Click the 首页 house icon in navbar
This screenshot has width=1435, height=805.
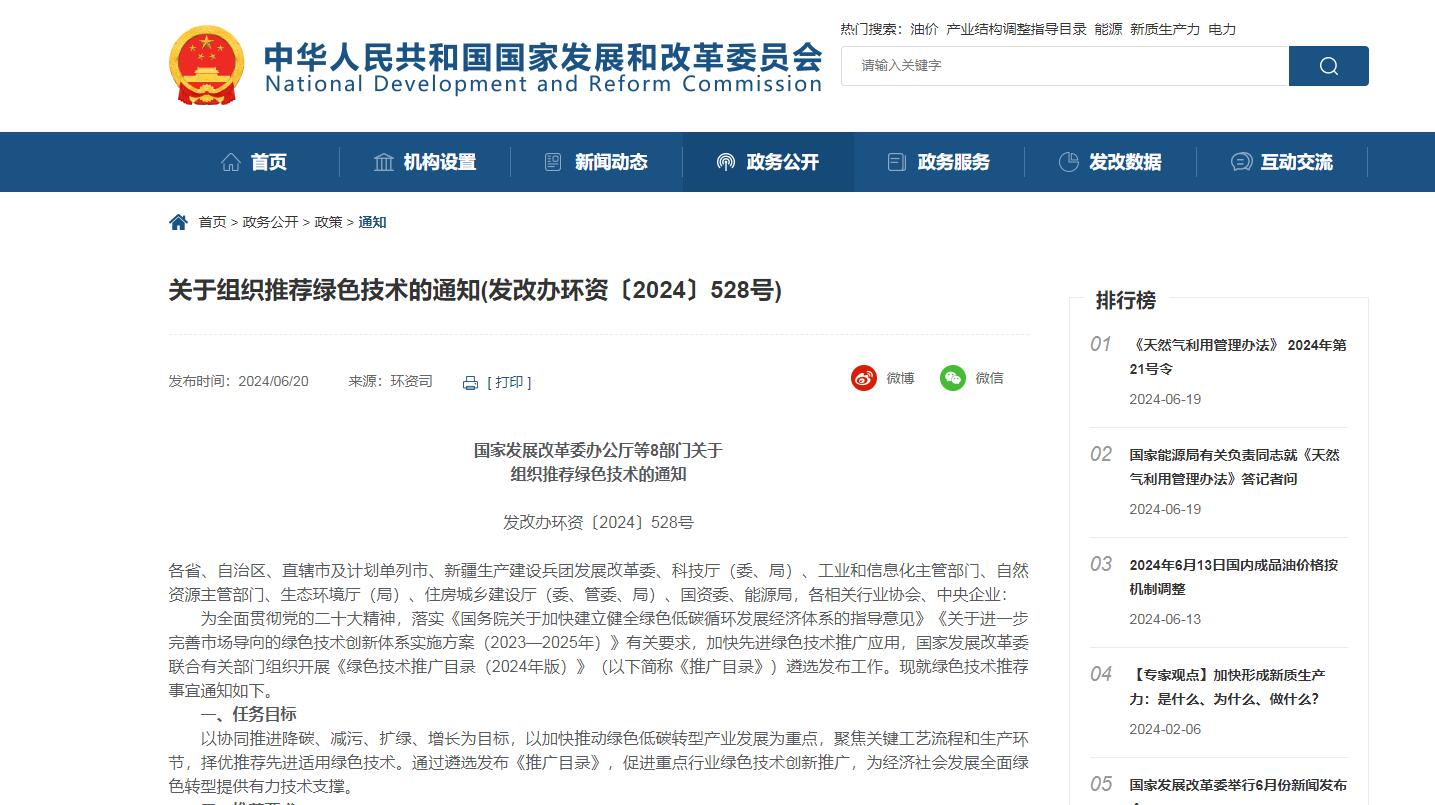pyautogui.click(x=231, y=162)
